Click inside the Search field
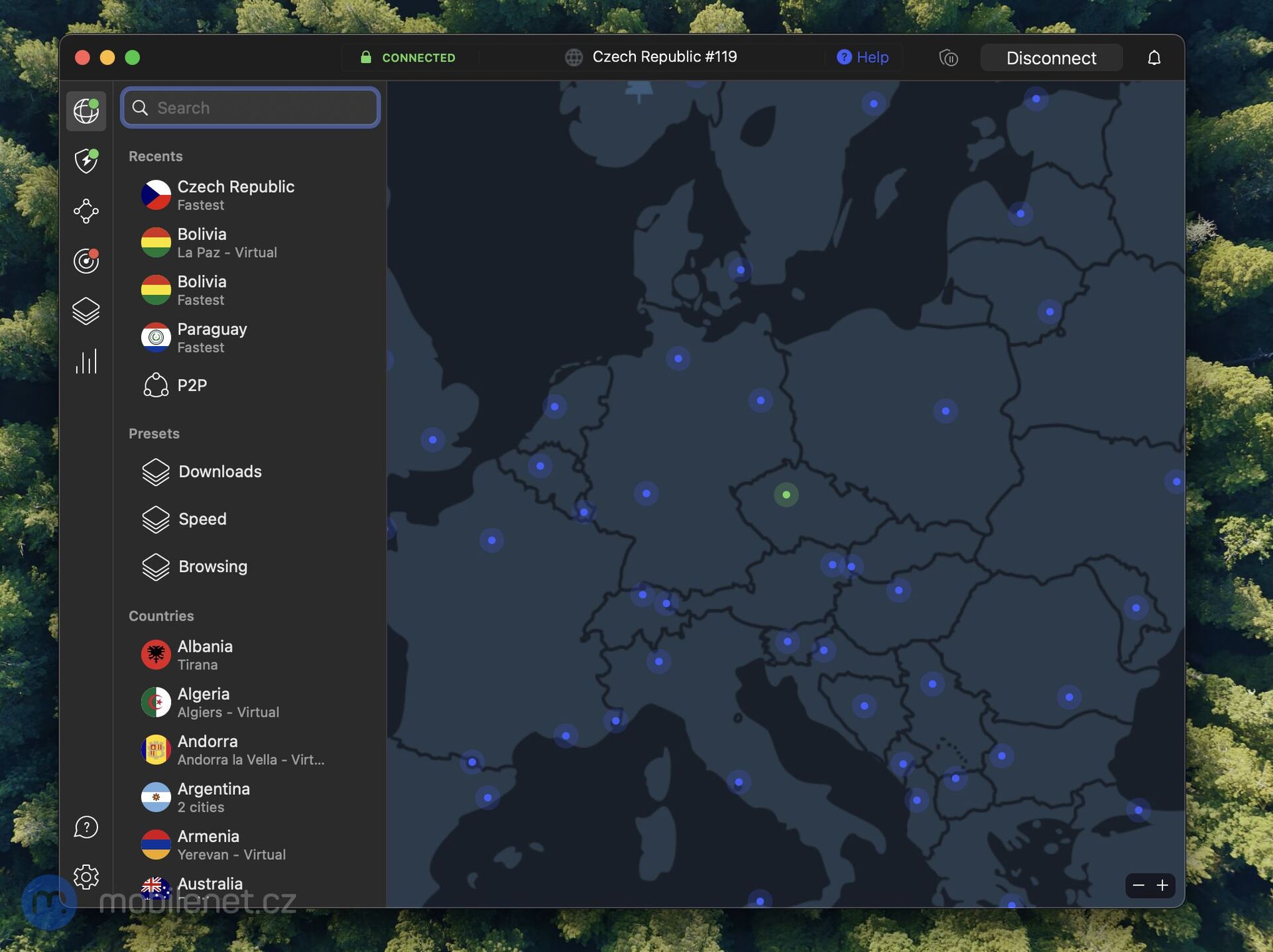The image size is (1273, 952). [x=250, y=107]
